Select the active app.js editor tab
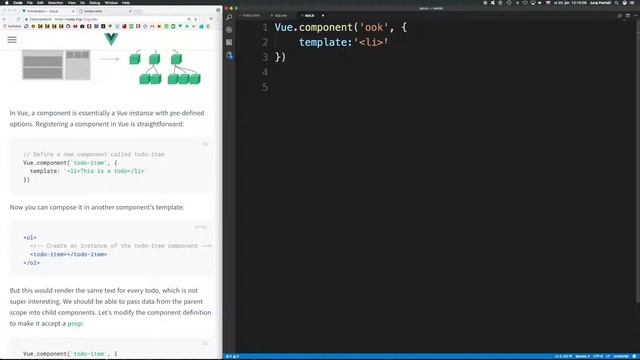 tap(309, 16)
